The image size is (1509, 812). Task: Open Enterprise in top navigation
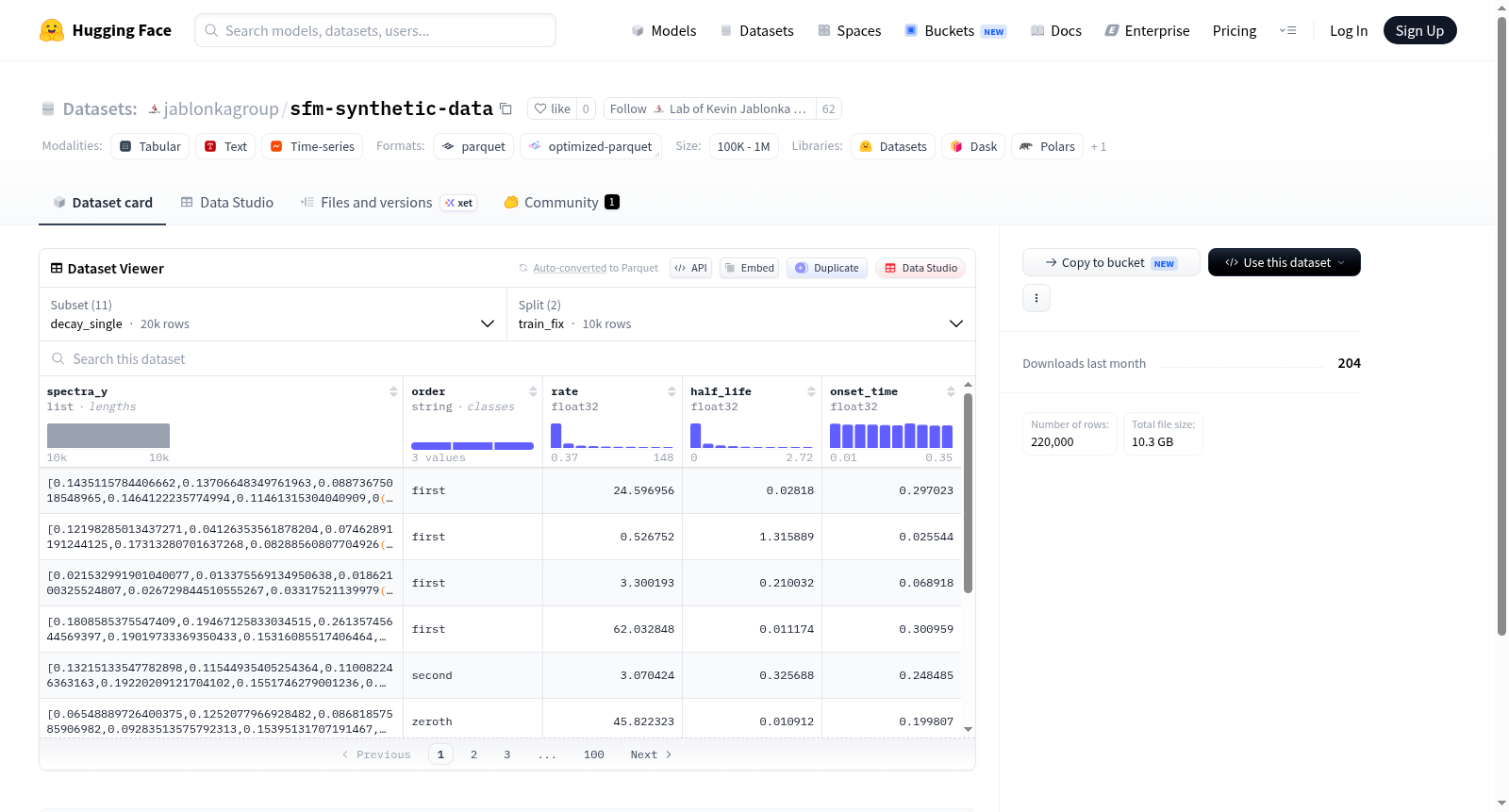(1147, 30)
